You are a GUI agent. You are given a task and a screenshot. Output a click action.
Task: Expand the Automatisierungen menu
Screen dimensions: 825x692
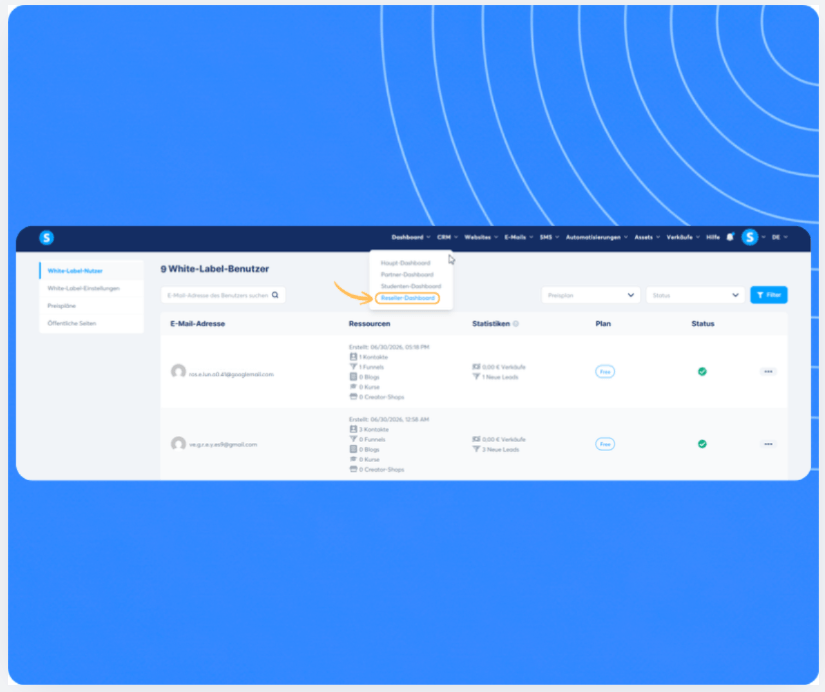click(x=597, y=237)
